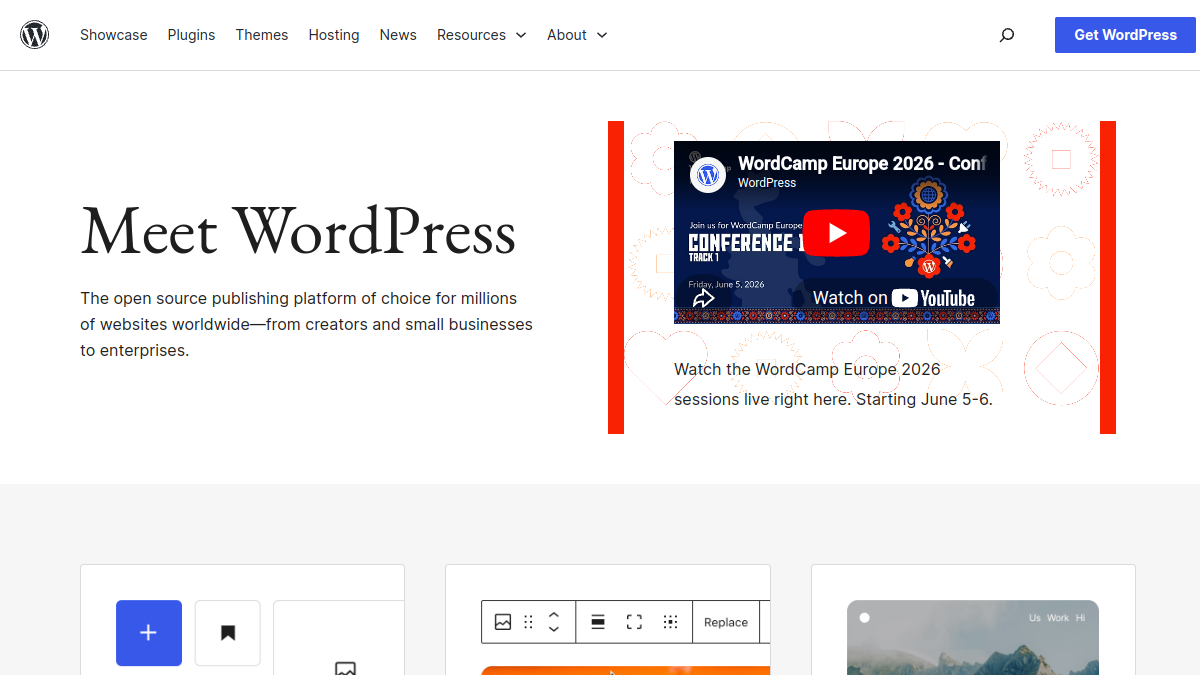This screenshot has width=1200, height=675.
Task: Play the WordCamp Europe YouTube video
Action: tap(836, 233)
